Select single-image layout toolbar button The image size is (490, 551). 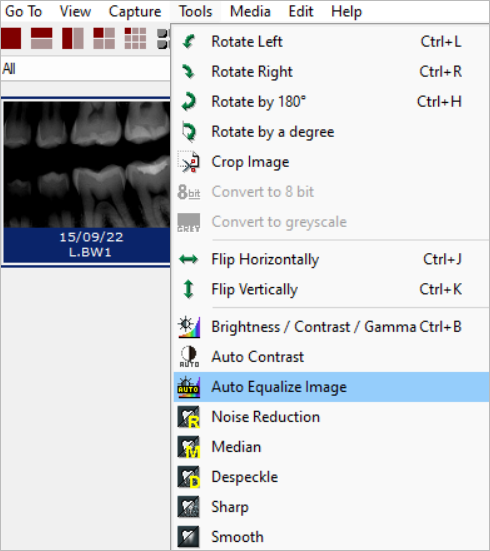click(x=11, y=38)
